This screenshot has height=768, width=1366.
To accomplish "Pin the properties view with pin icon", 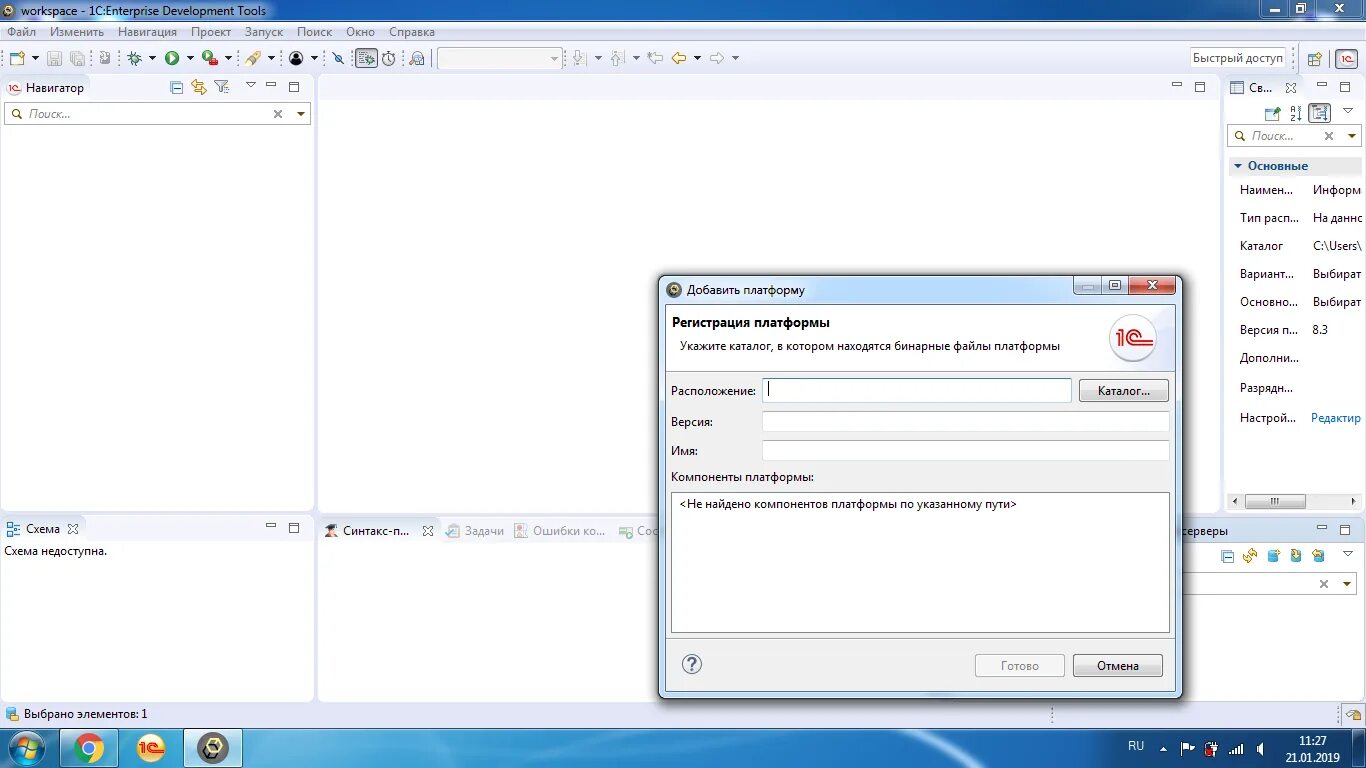I will [1273, 113].
